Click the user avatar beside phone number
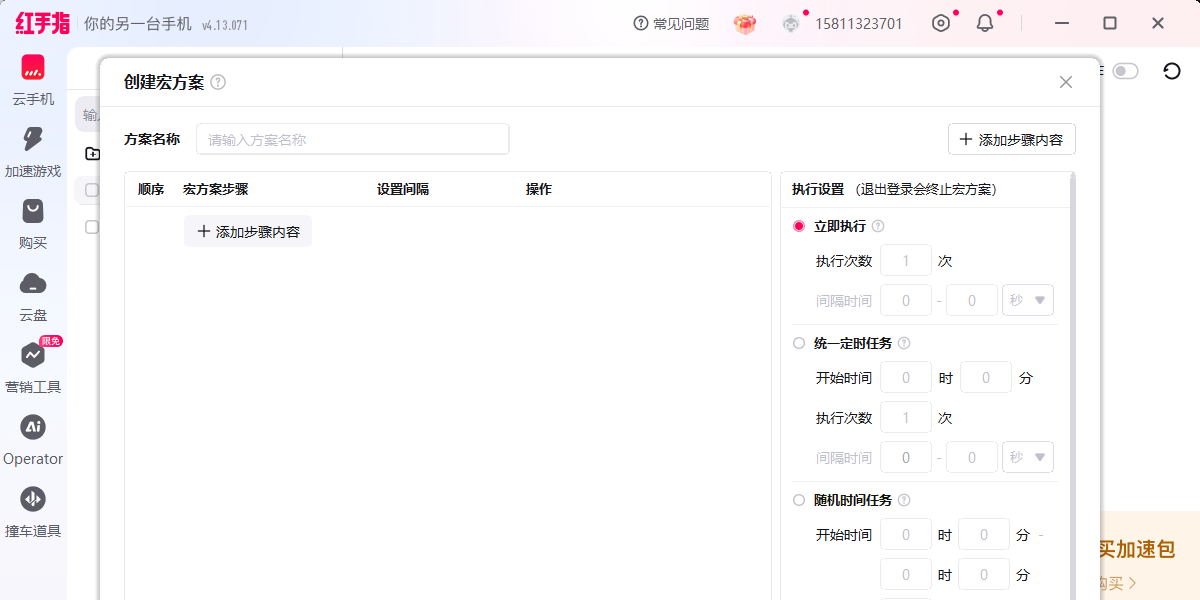This screenshot has height=600, width=1200. [x=791, y=24]
